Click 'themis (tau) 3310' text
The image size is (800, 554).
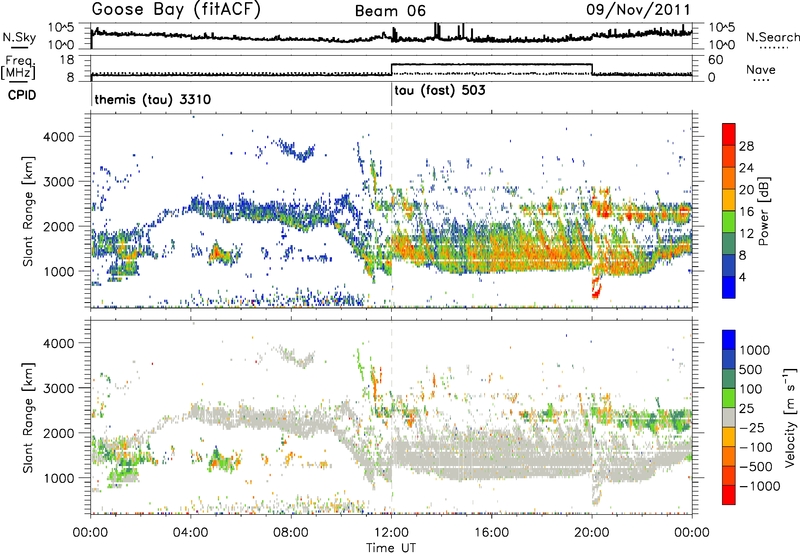(153, 99)
